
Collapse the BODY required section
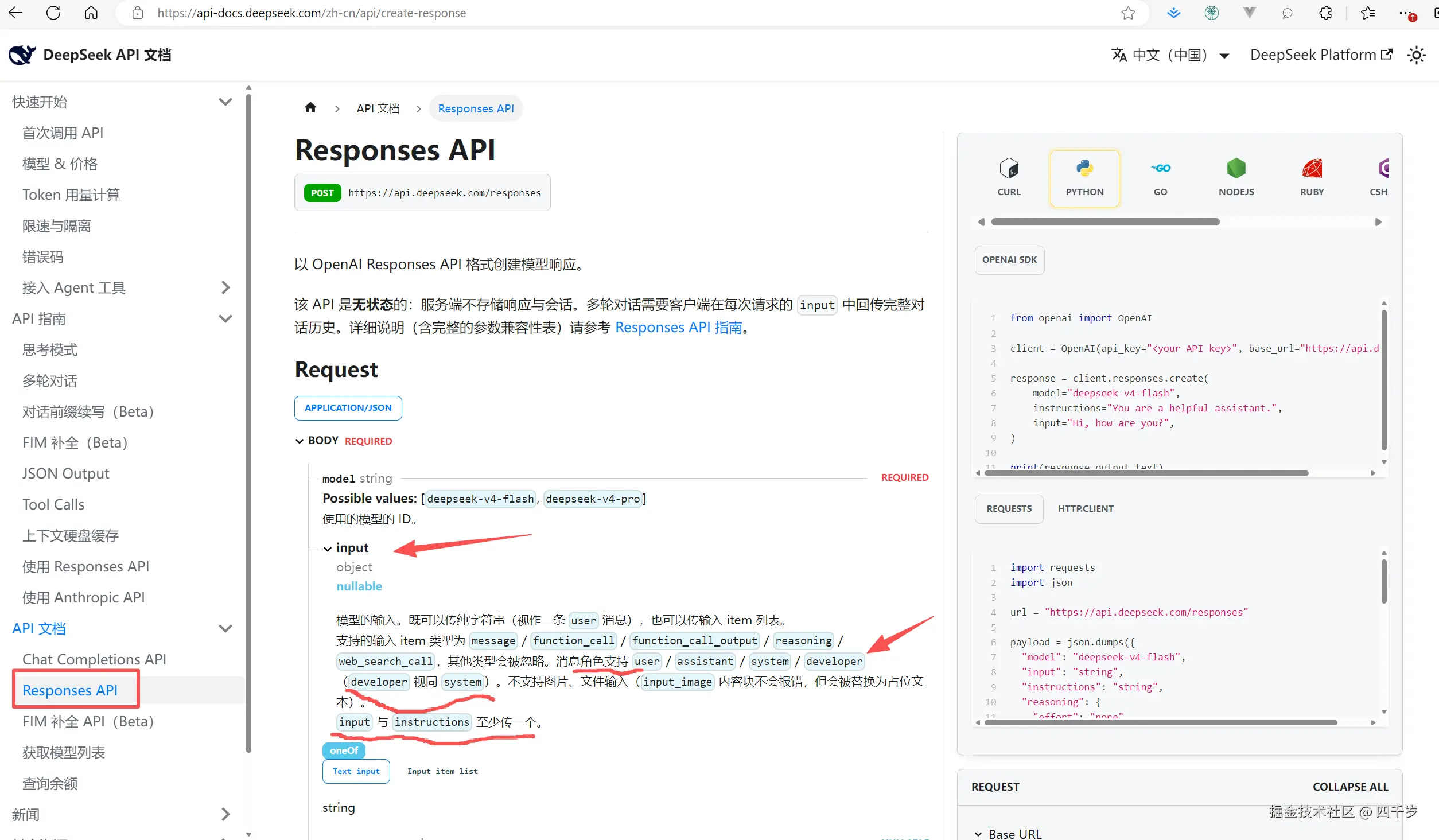point(299,441)
